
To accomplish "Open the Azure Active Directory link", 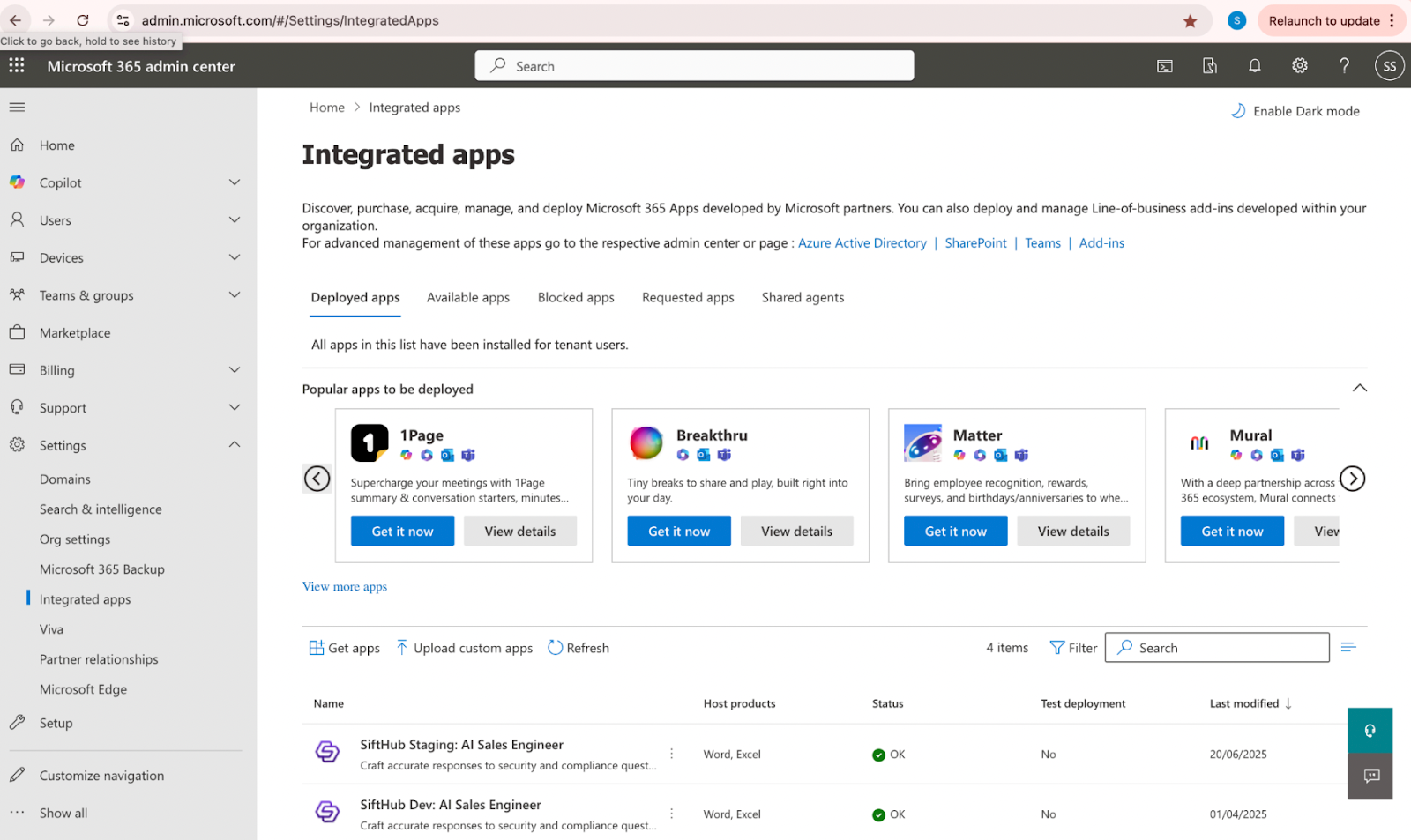I will (862, 243).
